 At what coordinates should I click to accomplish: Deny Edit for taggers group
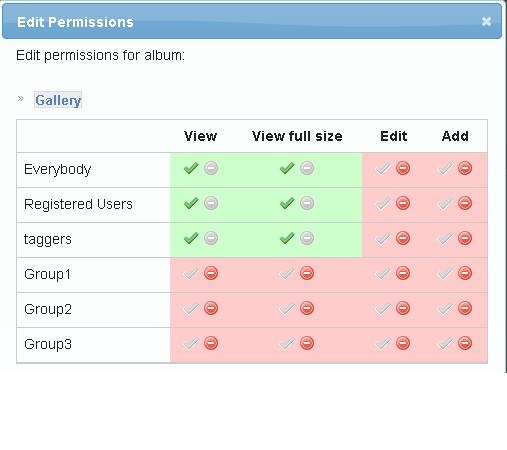click(403, 238)
